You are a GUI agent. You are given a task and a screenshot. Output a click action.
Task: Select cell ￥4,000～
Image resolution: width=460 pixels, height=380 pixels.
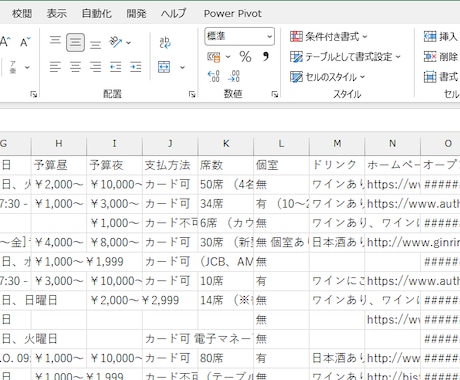pyautogui.click(x=59, y=242)
